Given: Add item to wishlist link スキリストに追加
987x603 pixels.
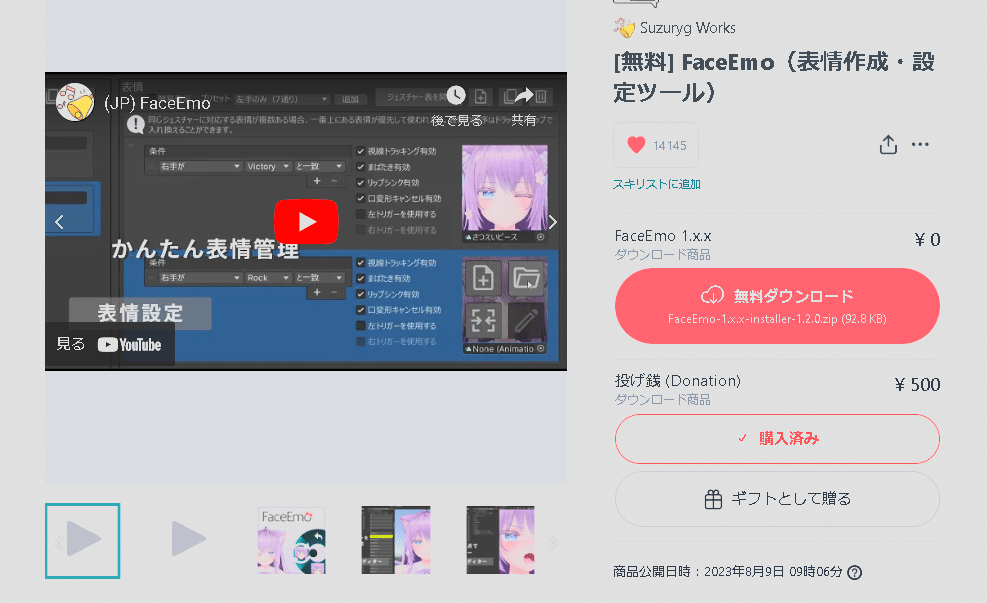Looking at the screenshot, I should [x=657, y=184].
